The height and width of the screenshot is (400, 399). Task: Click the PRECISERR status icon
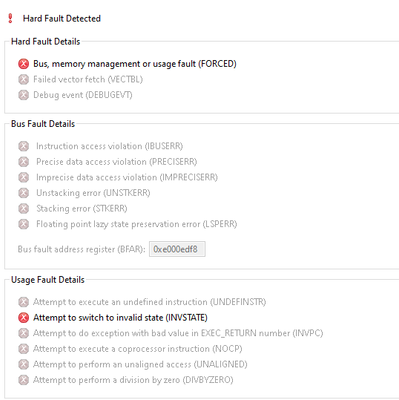(23, 162)
